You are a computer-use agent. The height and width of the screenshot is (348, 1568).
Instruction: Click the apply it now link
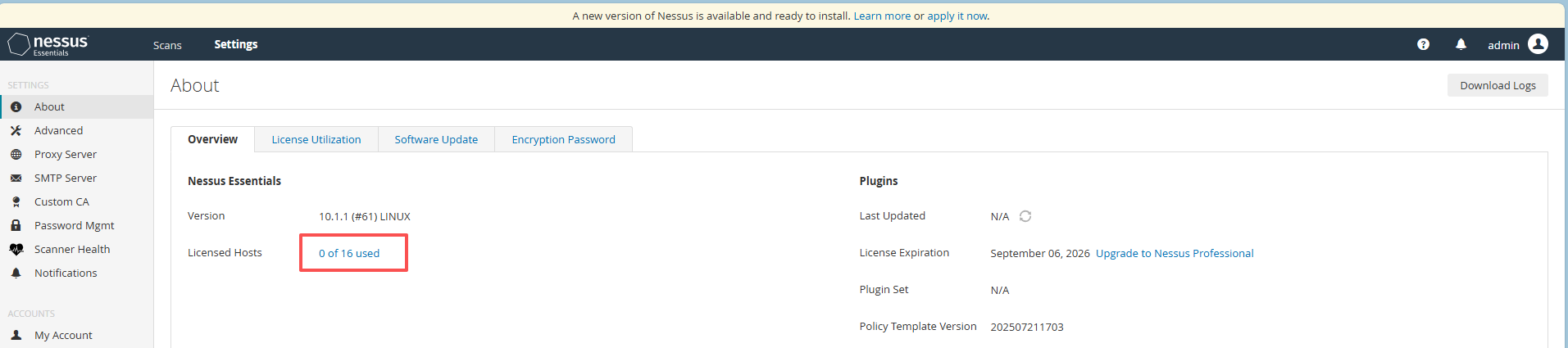[x=957, y=16]
